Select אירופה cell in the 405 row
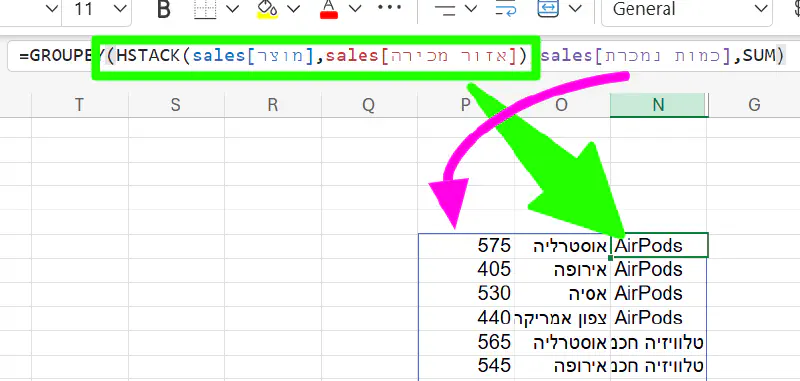The width and height of the screenshot is (800, 381). pyautogui.click(x=562, y=269)
